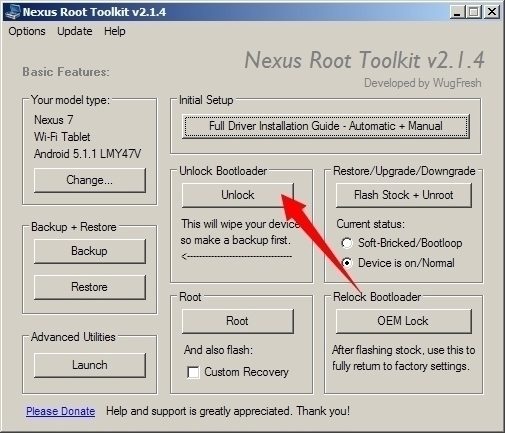The image size is (505, 433).
Task: Click the OEM Lock button
Action: click(404, 321)
